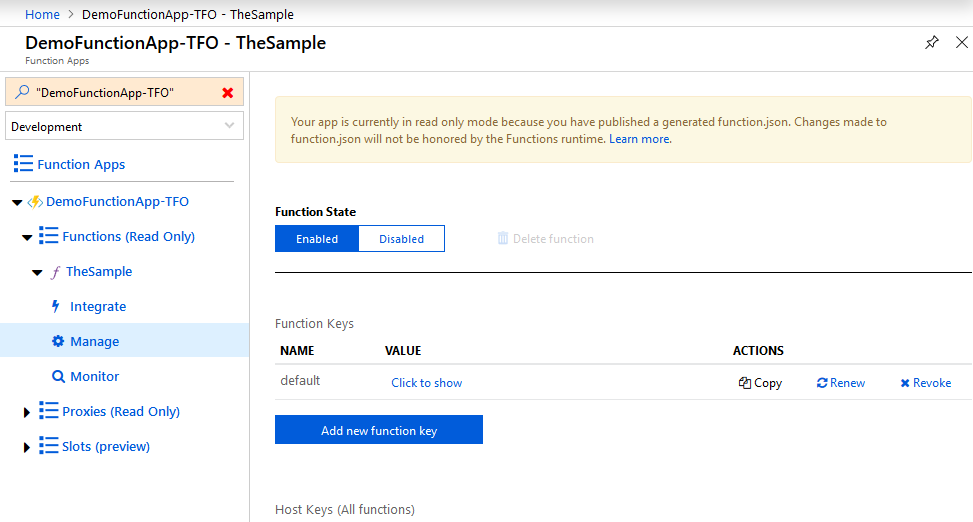Click the Renew icon for default key
Viewport: 973px width, 522px height.
(x=822, y=383)
